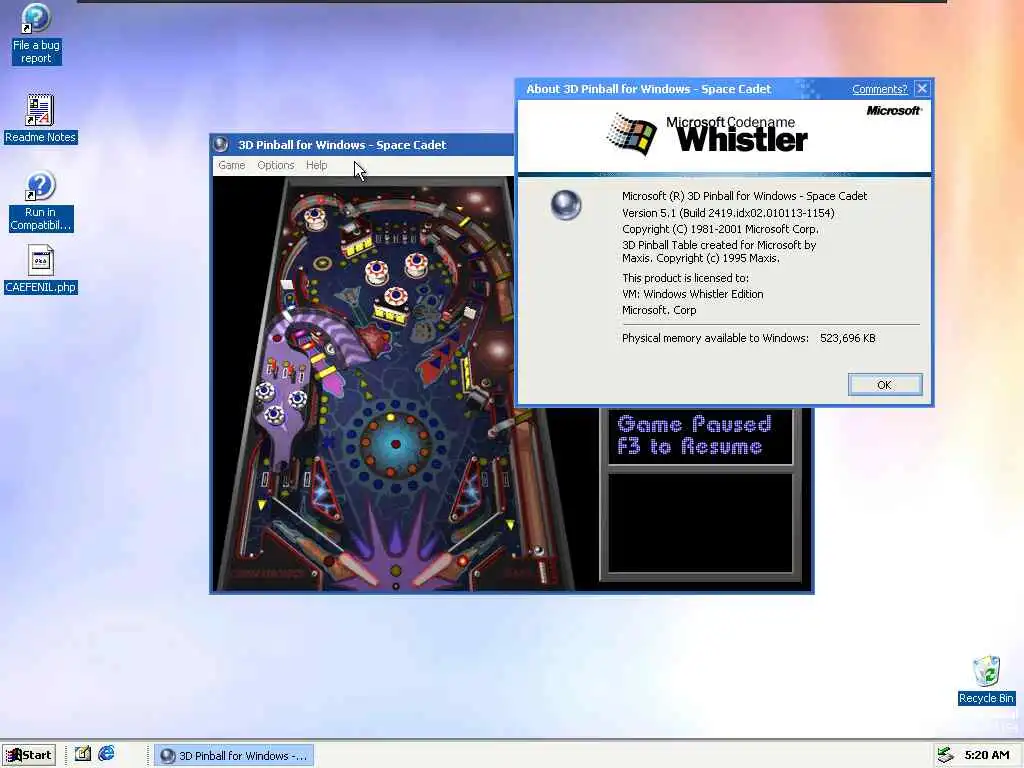
Task: Click the glowing blue center target on table
Action: click(x=394, y=443)
